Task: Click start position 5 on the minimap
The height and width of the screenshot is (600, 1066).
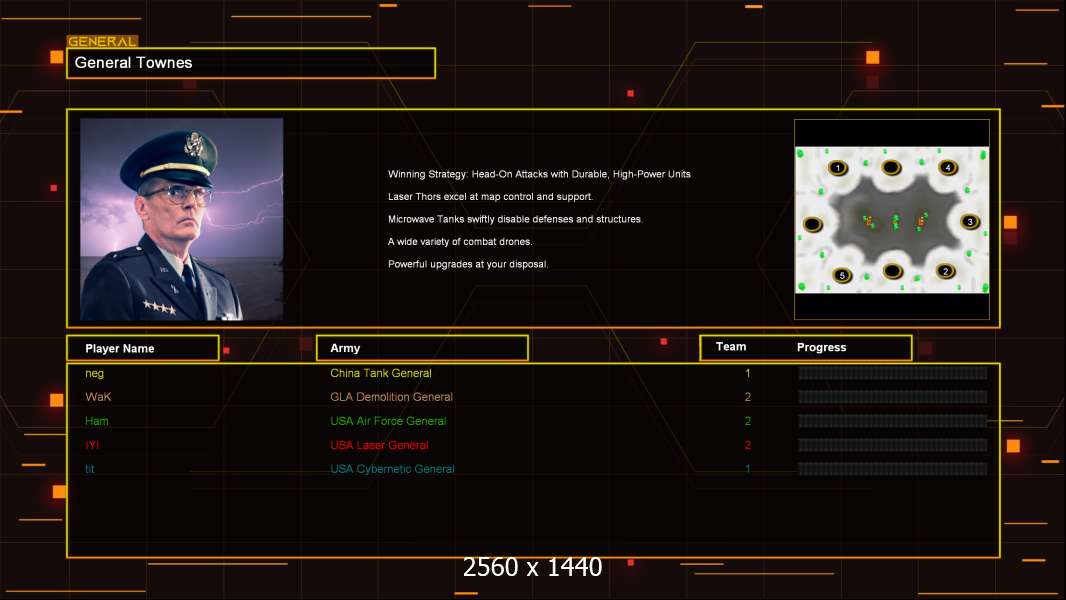Action: tap(842, 275)
